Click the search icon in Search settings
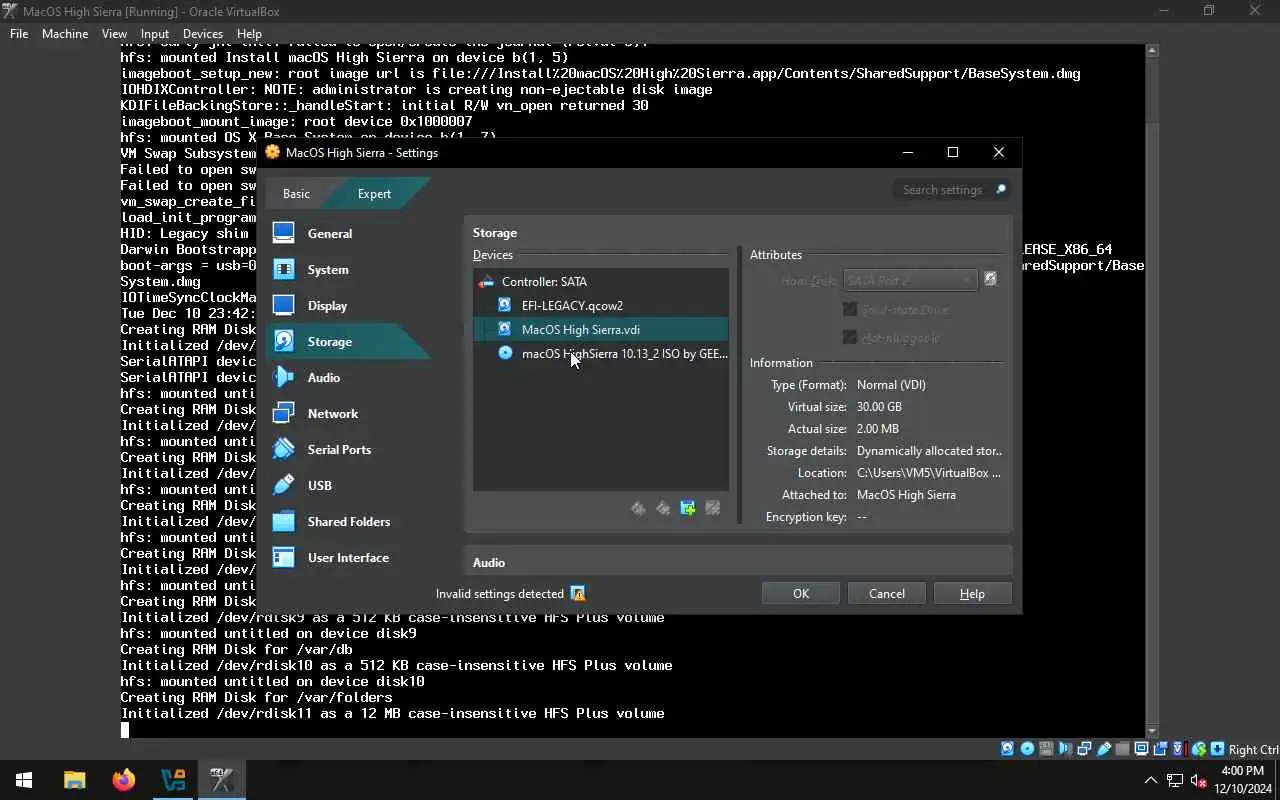1280x800 pixels. (999, 189)
